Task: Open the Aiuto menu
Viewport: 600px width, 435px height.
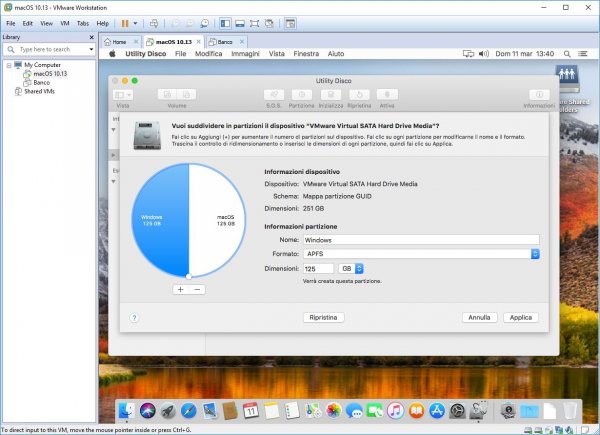Action: tap(336, 54)
